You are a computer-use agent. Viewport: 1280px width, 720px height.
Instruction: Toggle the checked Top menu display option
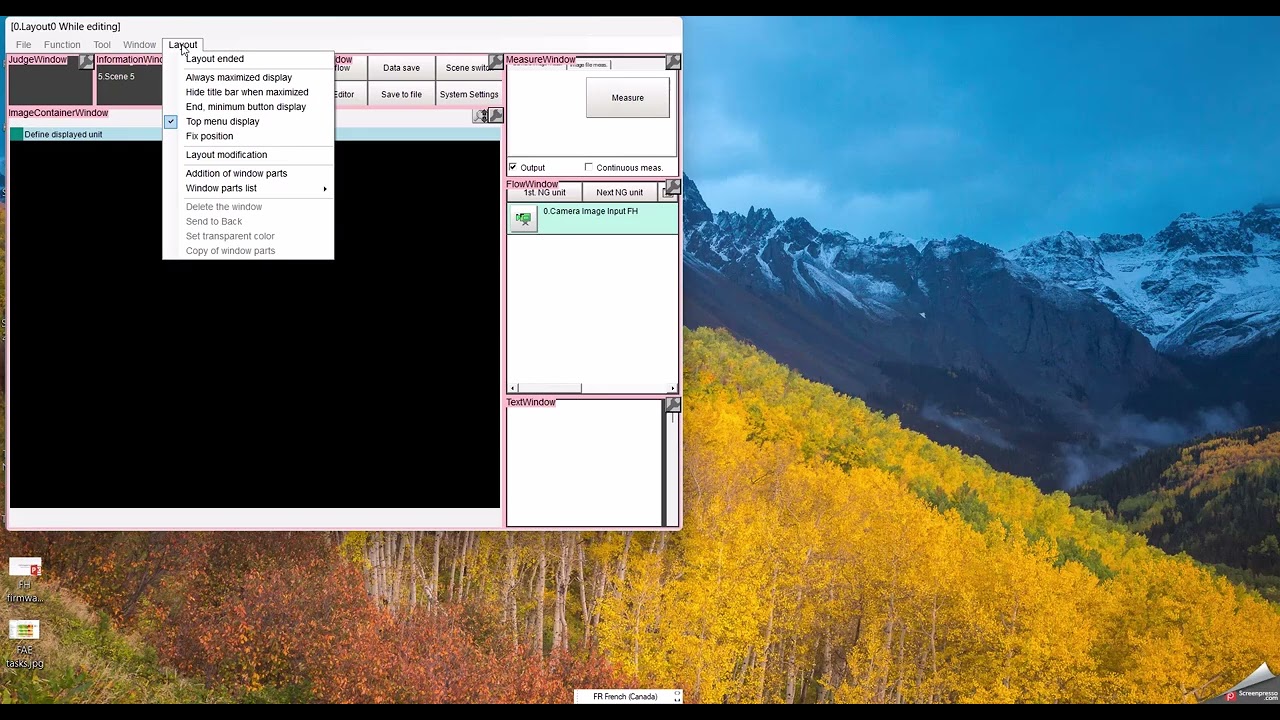(222, 121)
